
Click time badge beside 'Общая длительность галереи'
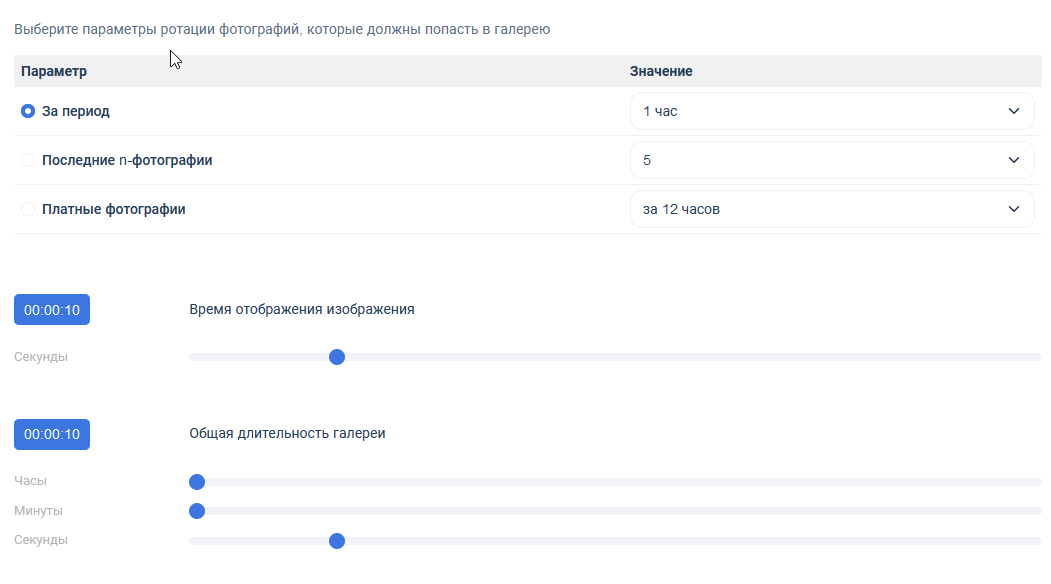coord(52,434)
